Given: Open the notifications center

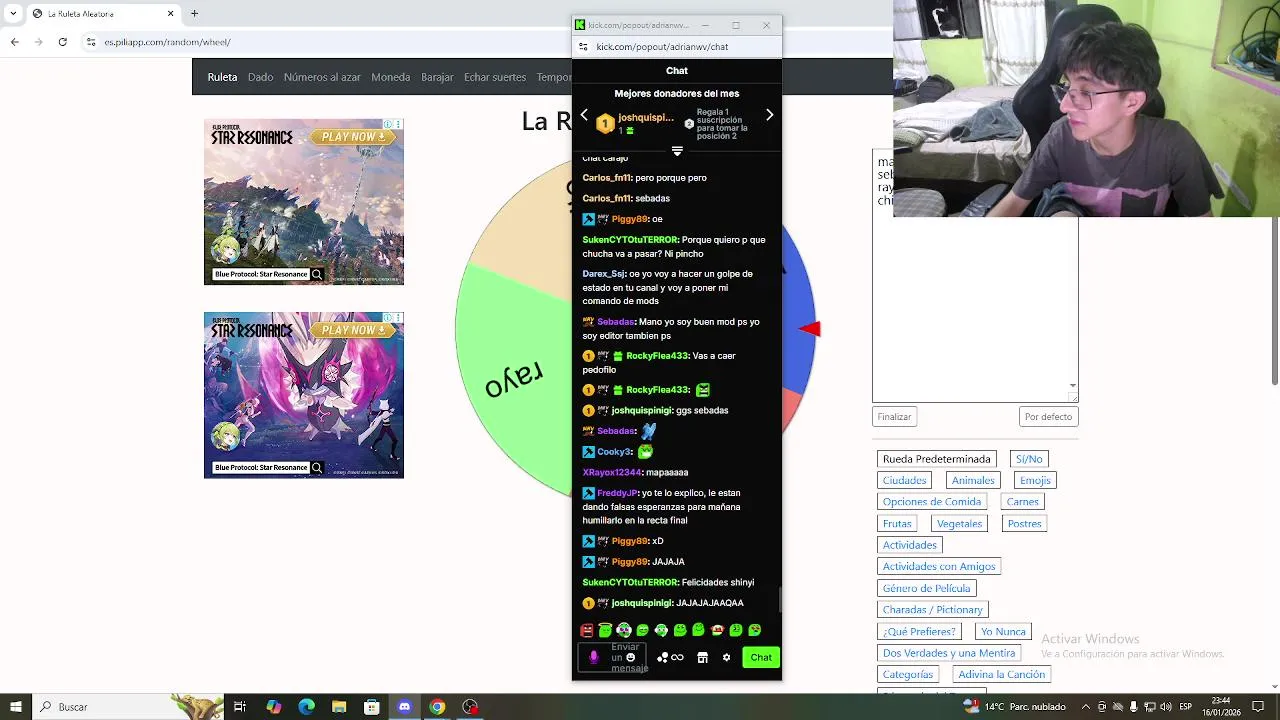Looking at the screenshot, I should pyautogui.click(x=1259, y=707).
